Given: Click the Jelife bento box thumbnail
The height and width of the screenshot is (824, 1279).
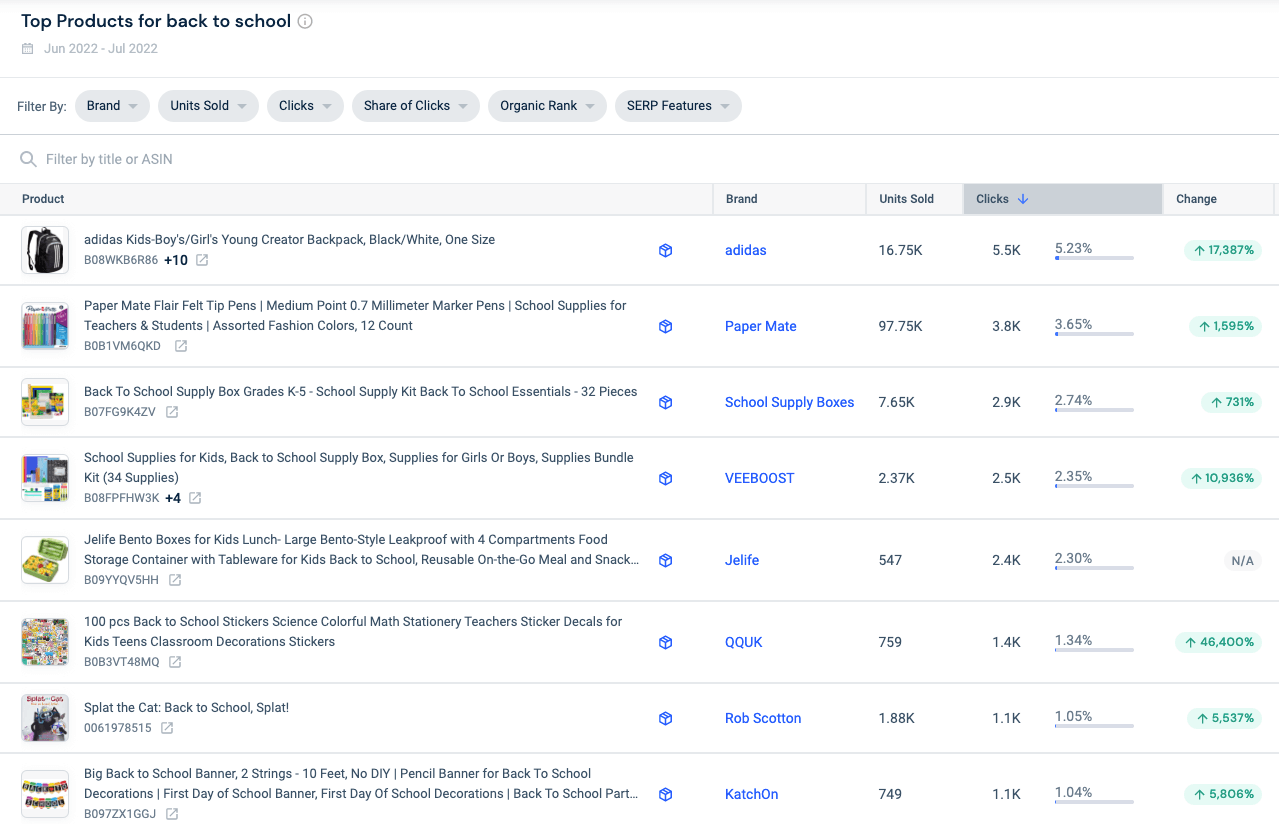Looking at the screenshot, I should 45,560.
